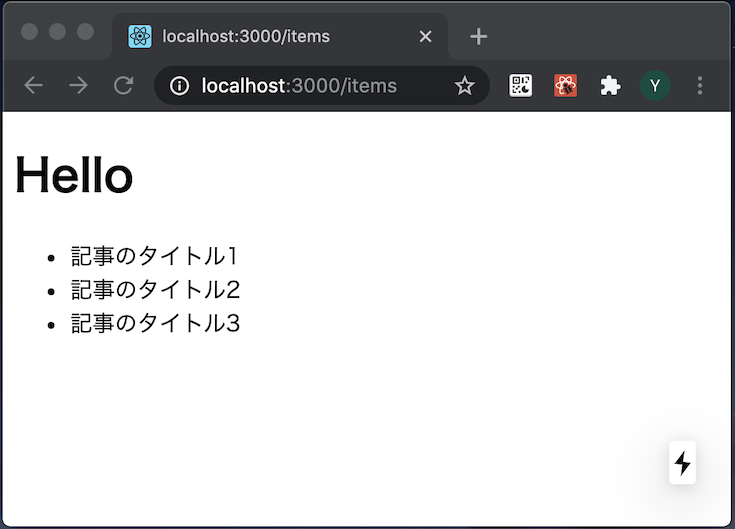This screenshot has height=529, width=735.
Task: Click list item 記事のタイトル2
Action: tap(155, 290)
